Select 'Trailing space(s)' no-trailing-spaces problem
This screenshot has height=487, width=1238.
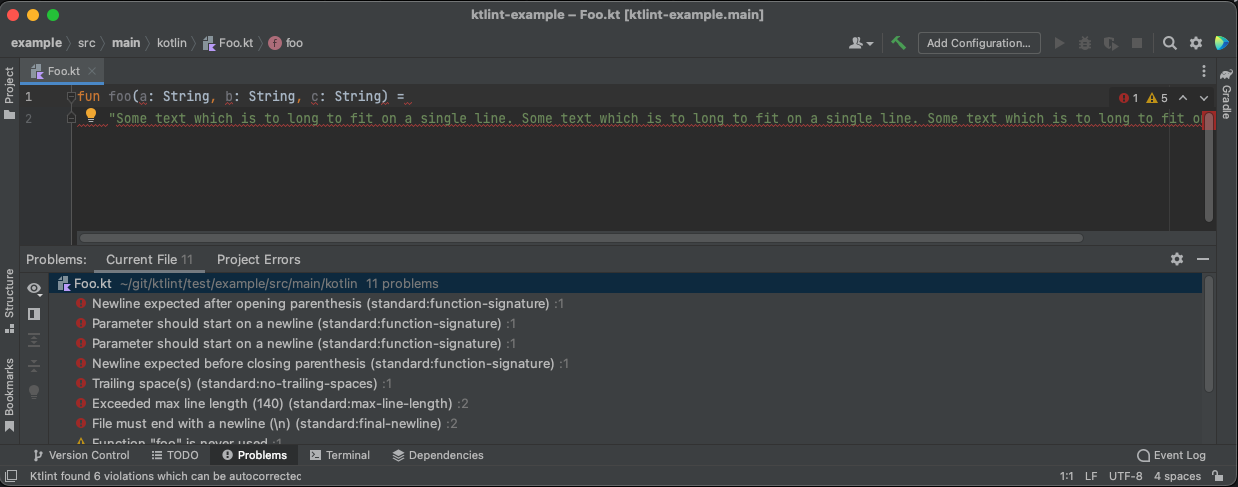pyautogui.click(x=235, y=383)
